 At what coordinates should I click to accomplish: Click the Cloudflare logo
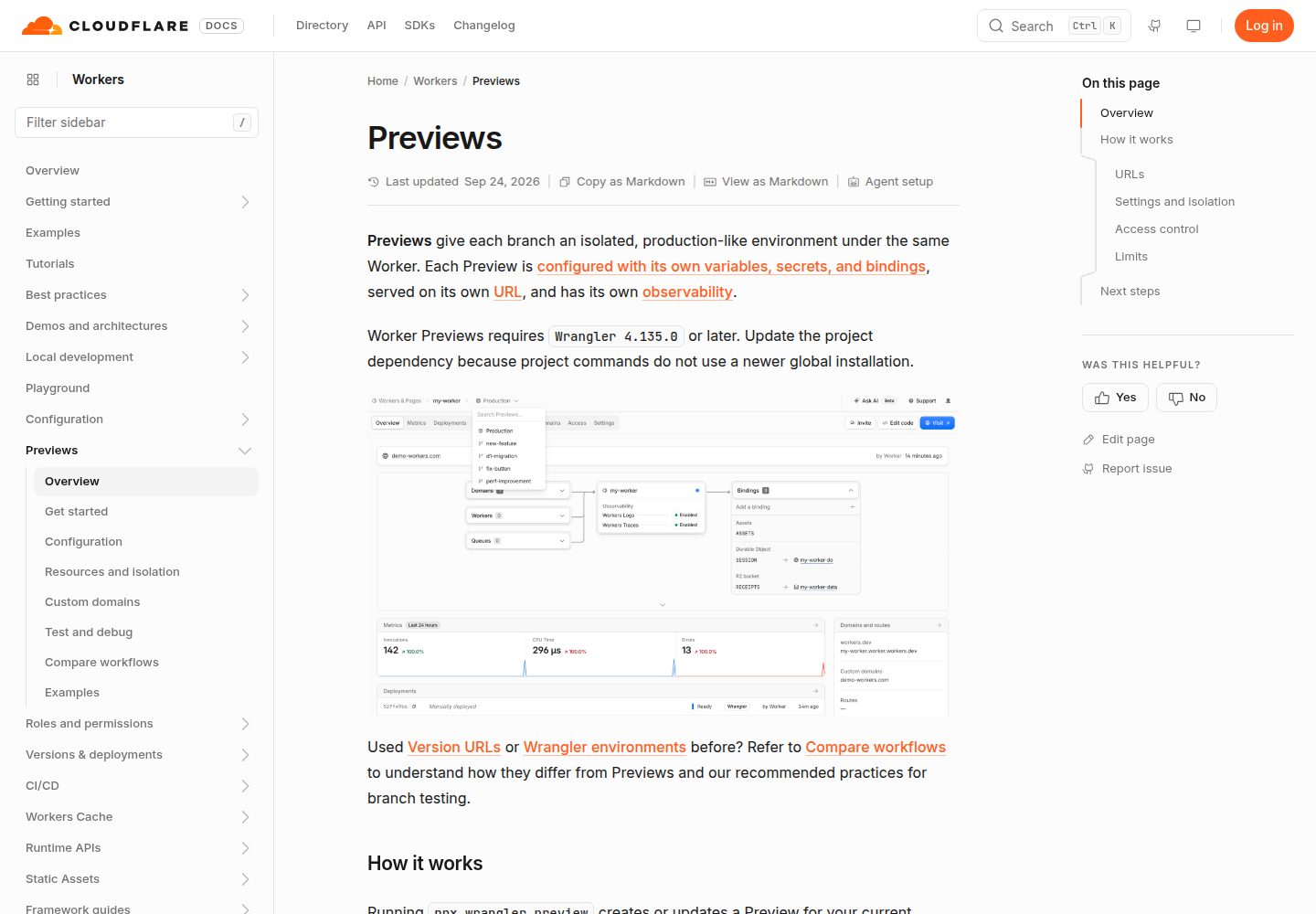click(105, 26)
